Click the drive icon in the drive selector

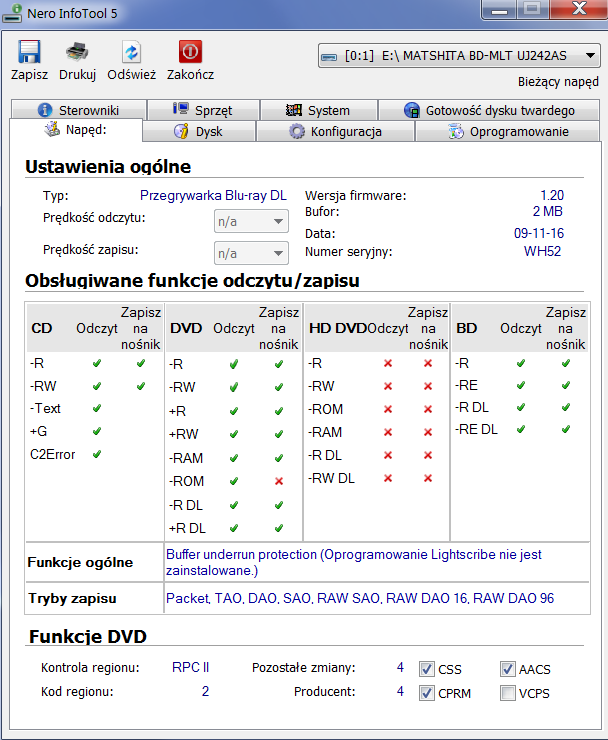coord(329,57)
